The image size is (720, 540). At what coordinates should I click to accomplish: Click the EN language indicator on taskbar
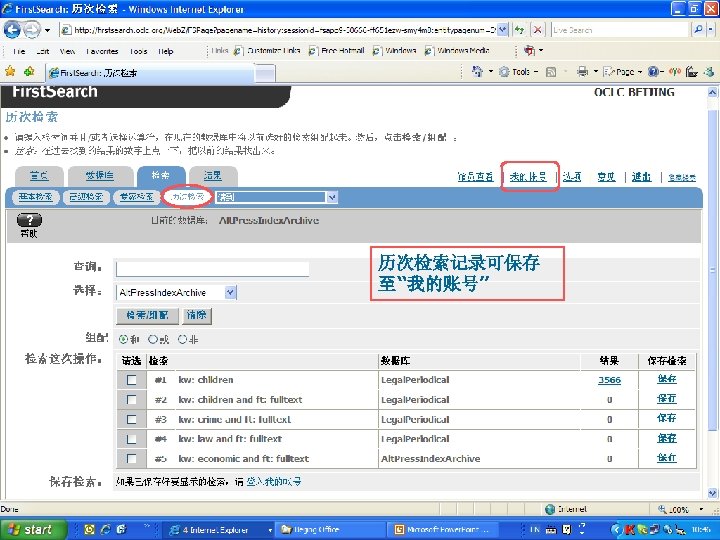click(535, 529)
